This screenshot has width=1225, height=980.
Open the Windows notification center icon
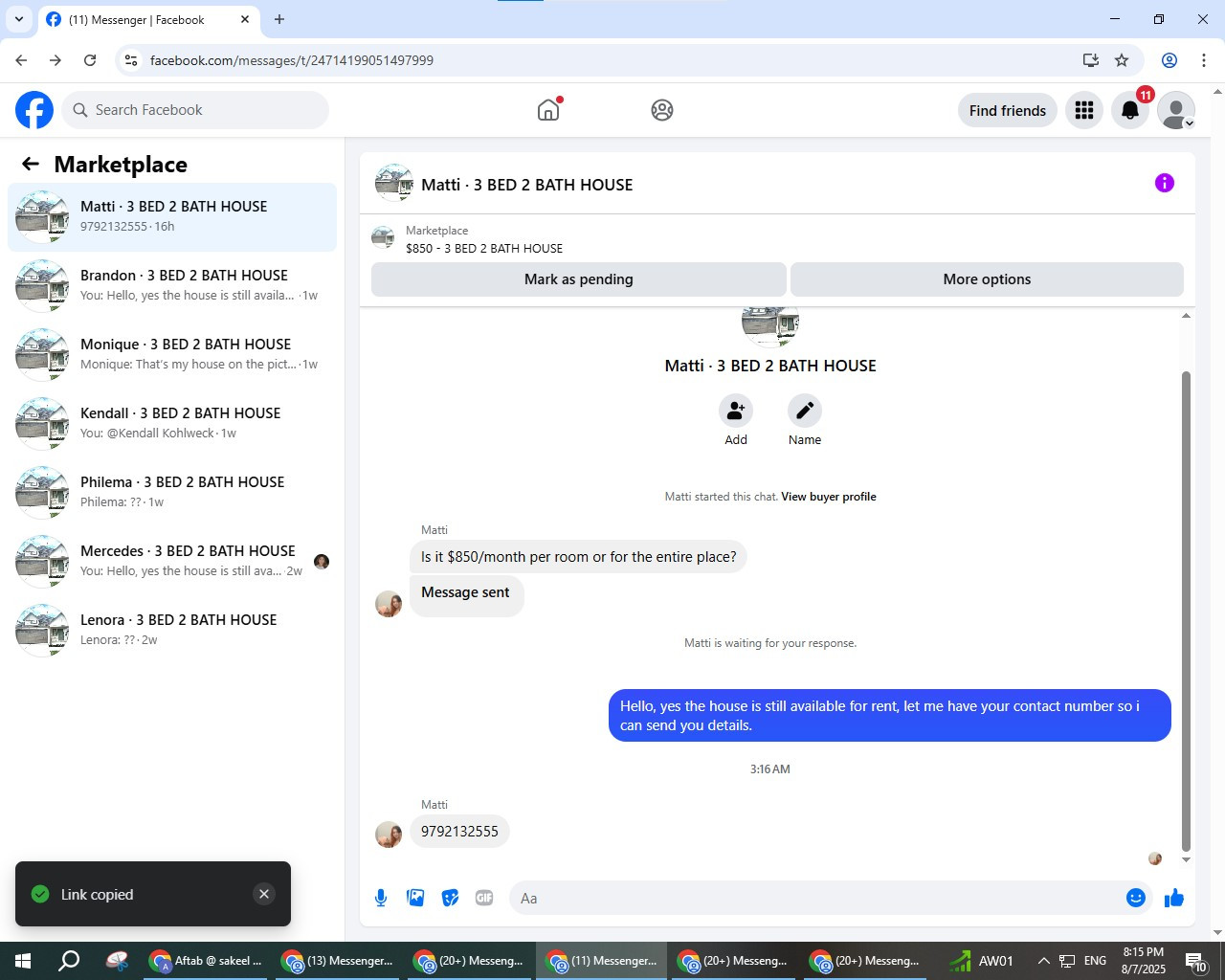[x=1196, y=961]
